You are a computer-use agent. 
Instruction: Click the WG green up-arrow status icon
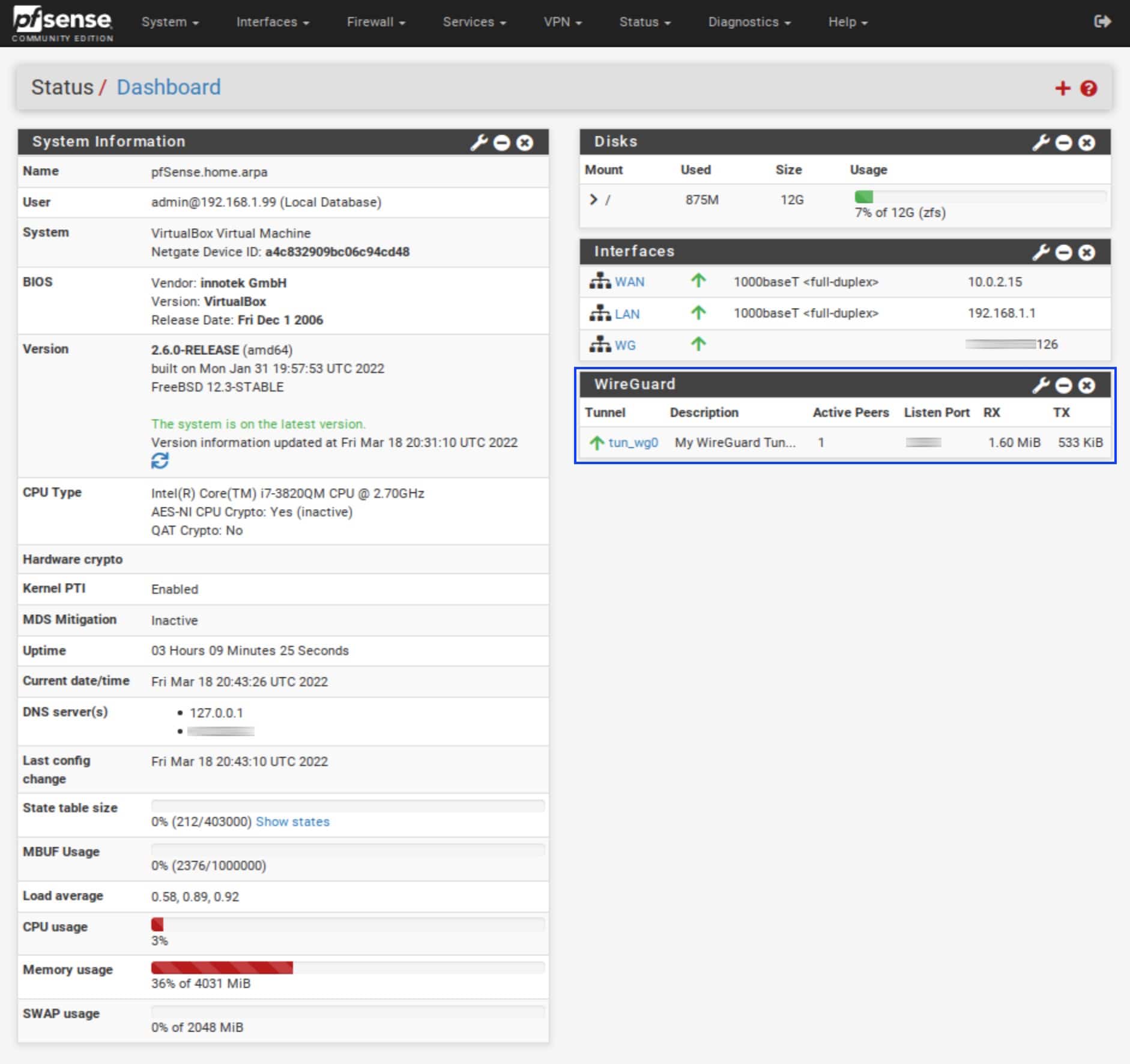pos(698,344)
